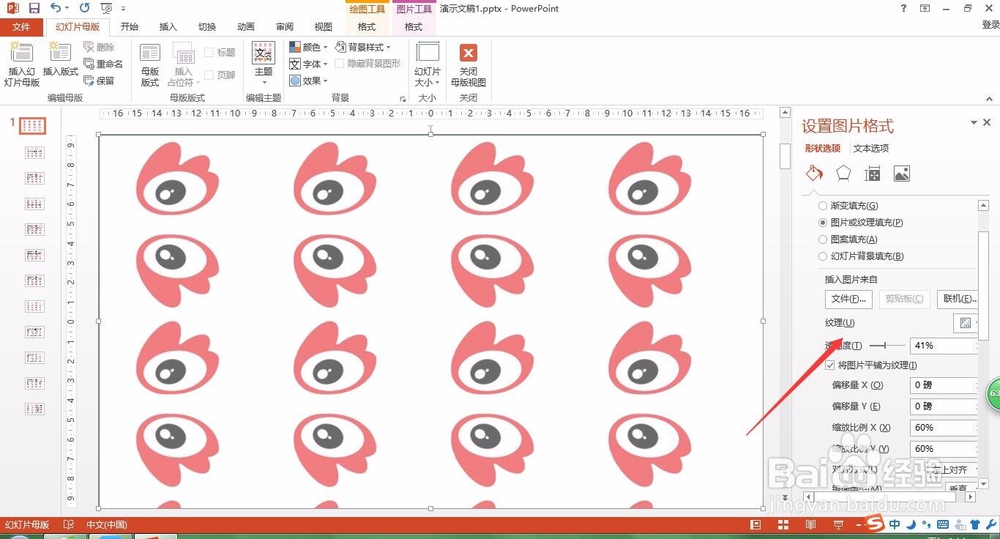Edit Scale X (缩放比例 X) 60% field
Screen dimensions: 1000x539
(x=942, y=427)
